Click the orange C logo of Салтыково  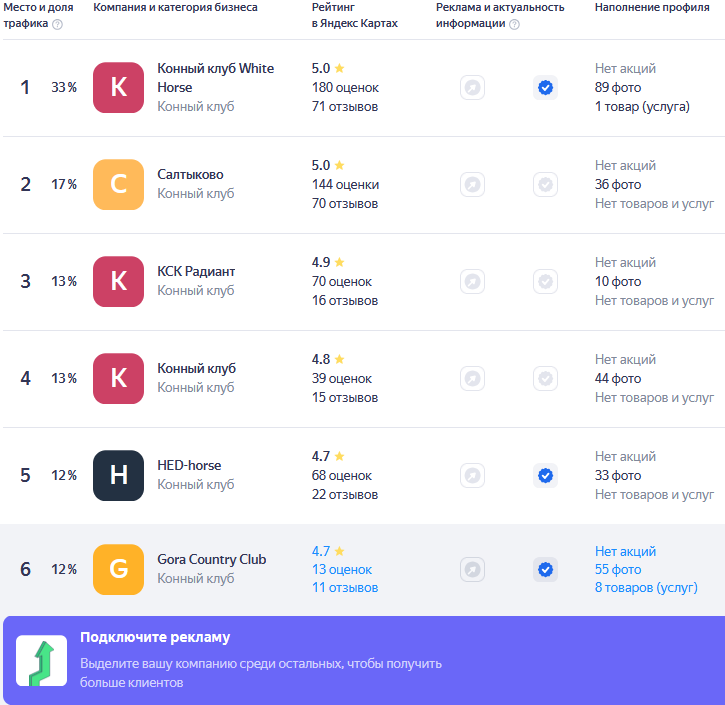(118, 184)
